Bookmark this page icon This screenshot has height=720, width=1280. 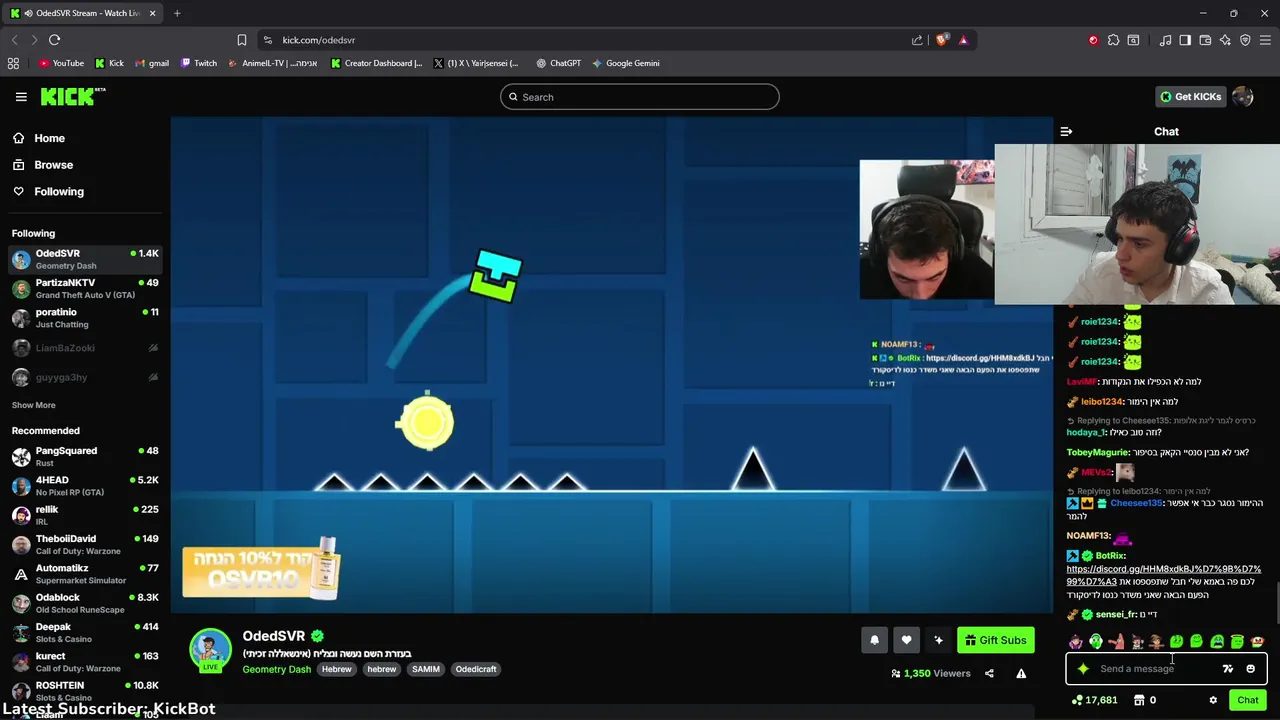(241, 40)
